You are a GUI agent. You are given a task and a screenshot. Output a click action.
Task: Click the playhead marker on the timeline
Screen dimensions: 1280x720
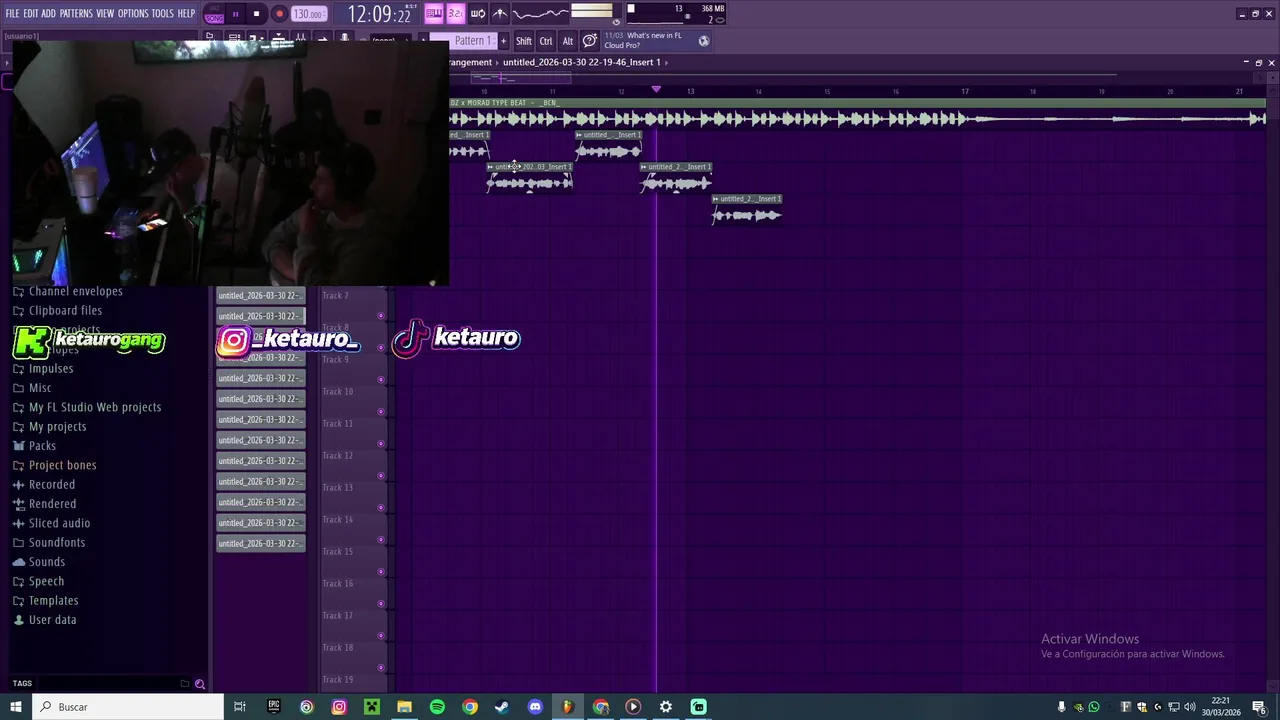[x=656, y=90]
